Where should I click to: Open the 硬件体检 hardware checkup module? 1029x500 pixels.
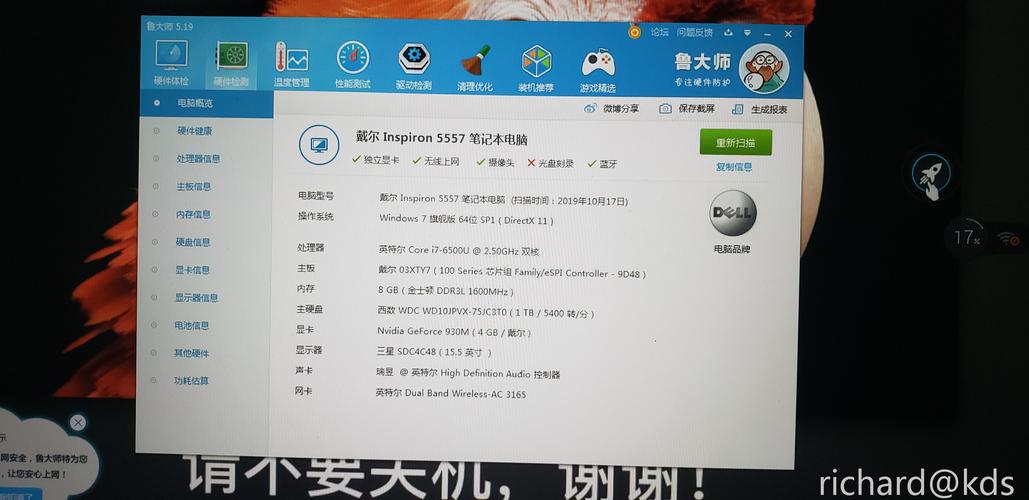[x=171, y=64]
